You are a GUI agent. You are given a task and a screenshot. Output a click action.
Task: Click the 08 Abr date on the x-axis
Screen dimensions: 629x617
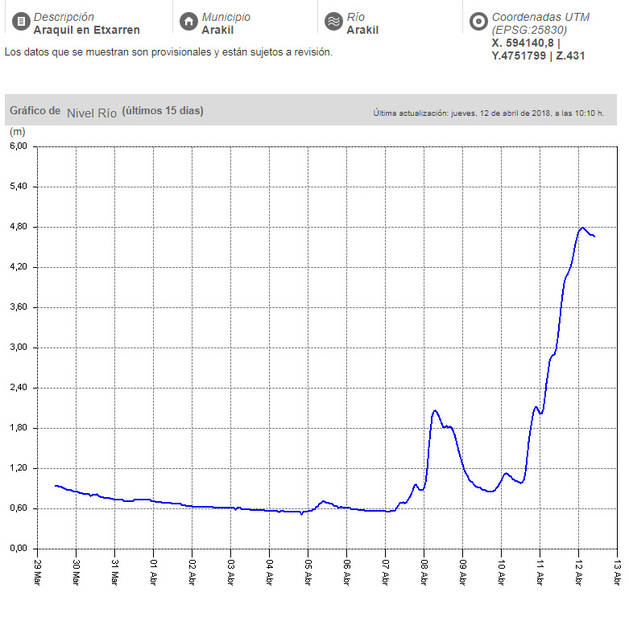point(425,570)
